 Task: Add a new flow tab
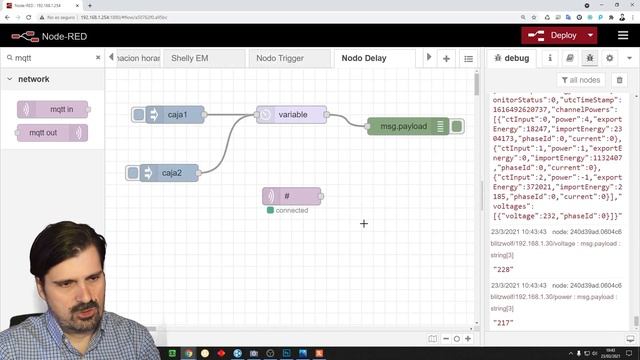[x=446, y=58]
